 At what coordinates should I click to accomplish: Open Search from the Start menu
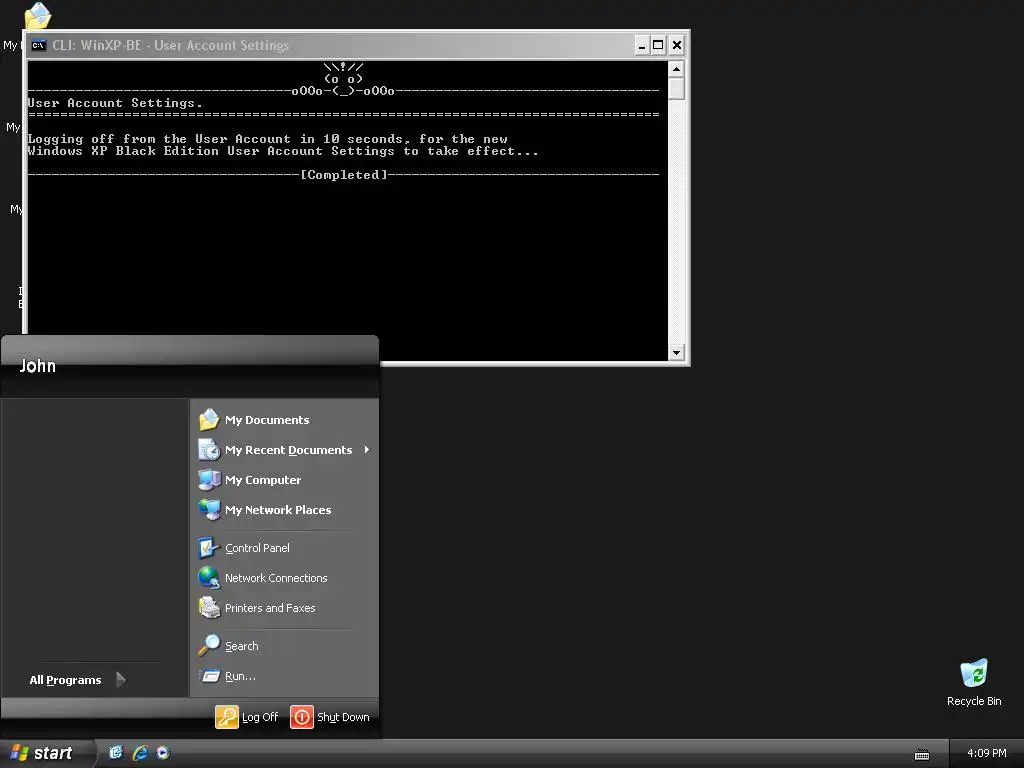[285, 646]
